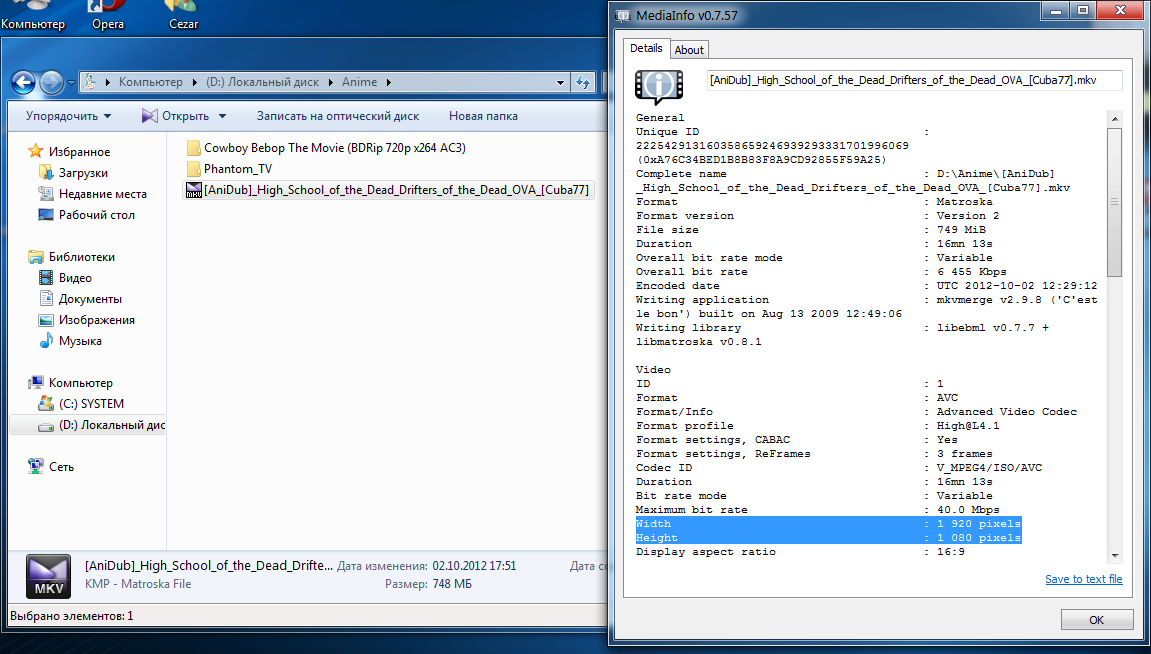
Task: Expand the Открыть dropdown arrow
Action: (222, 116)
